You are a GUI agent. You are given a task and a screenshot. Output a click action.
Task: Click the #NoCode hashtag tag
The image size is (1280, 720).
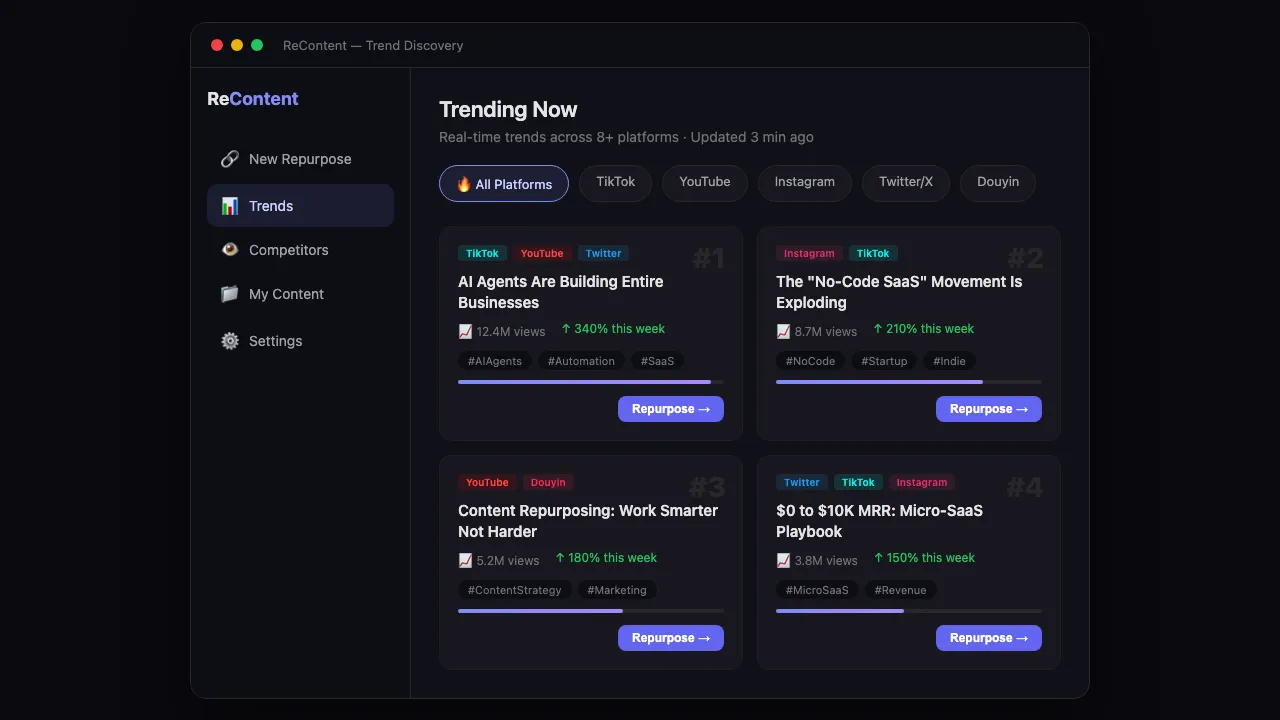809,361
